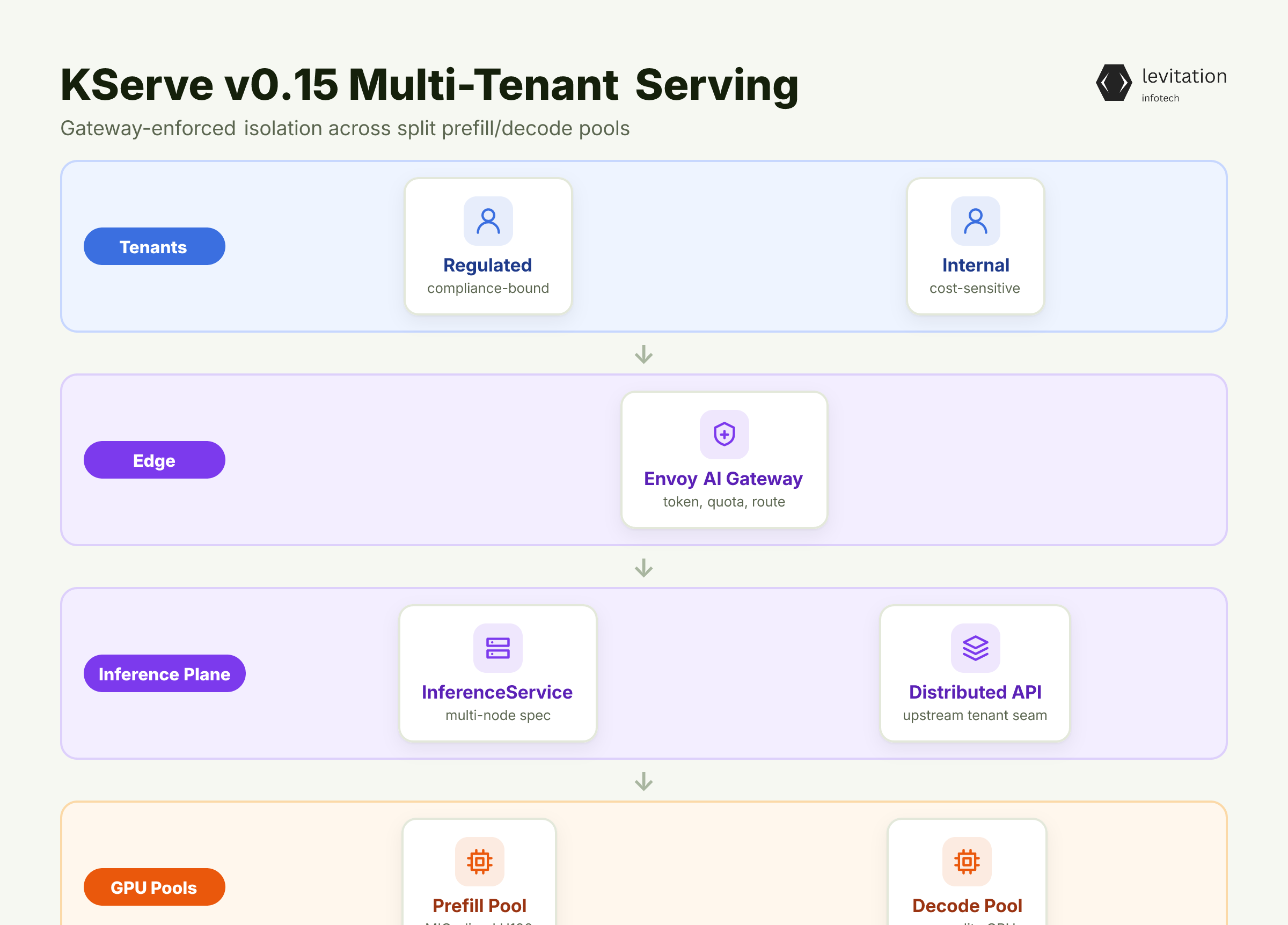The image size is (1288, 925).
Task: Click the Envoy AI Gateway shield icon
Action: (x=724, y=435)
